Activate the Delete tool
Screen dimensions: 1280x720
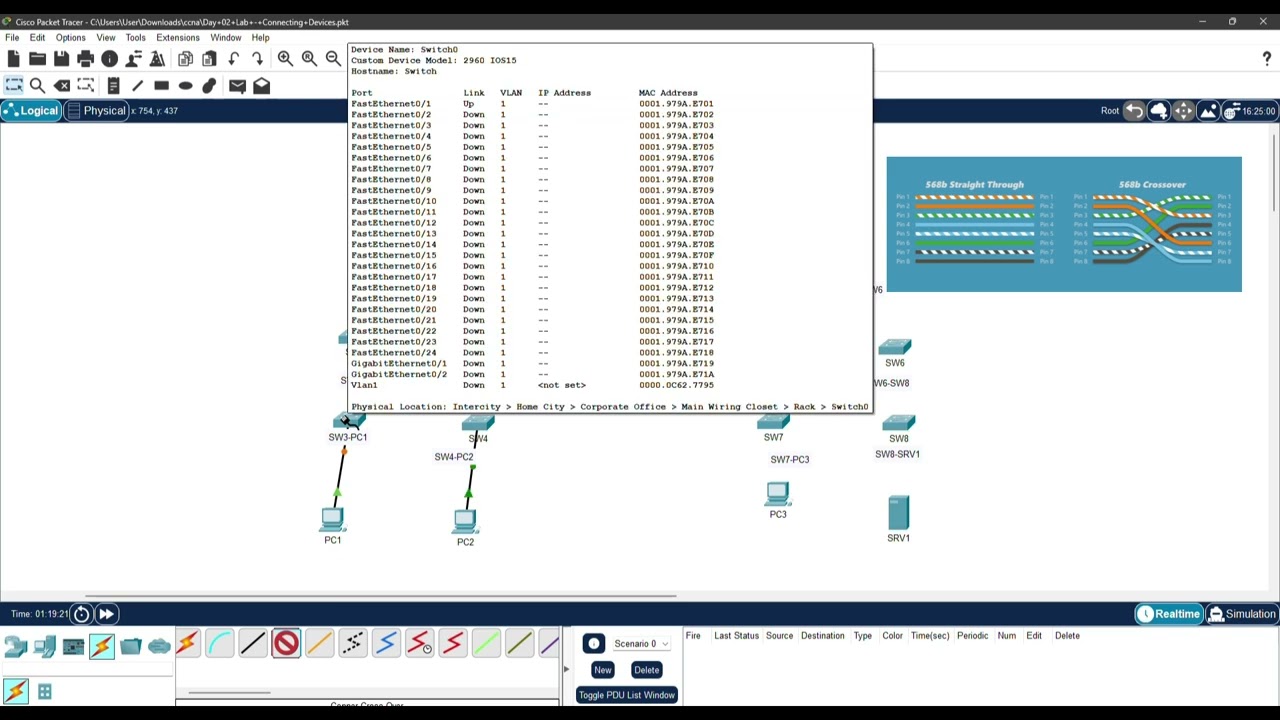click(61, 85)
